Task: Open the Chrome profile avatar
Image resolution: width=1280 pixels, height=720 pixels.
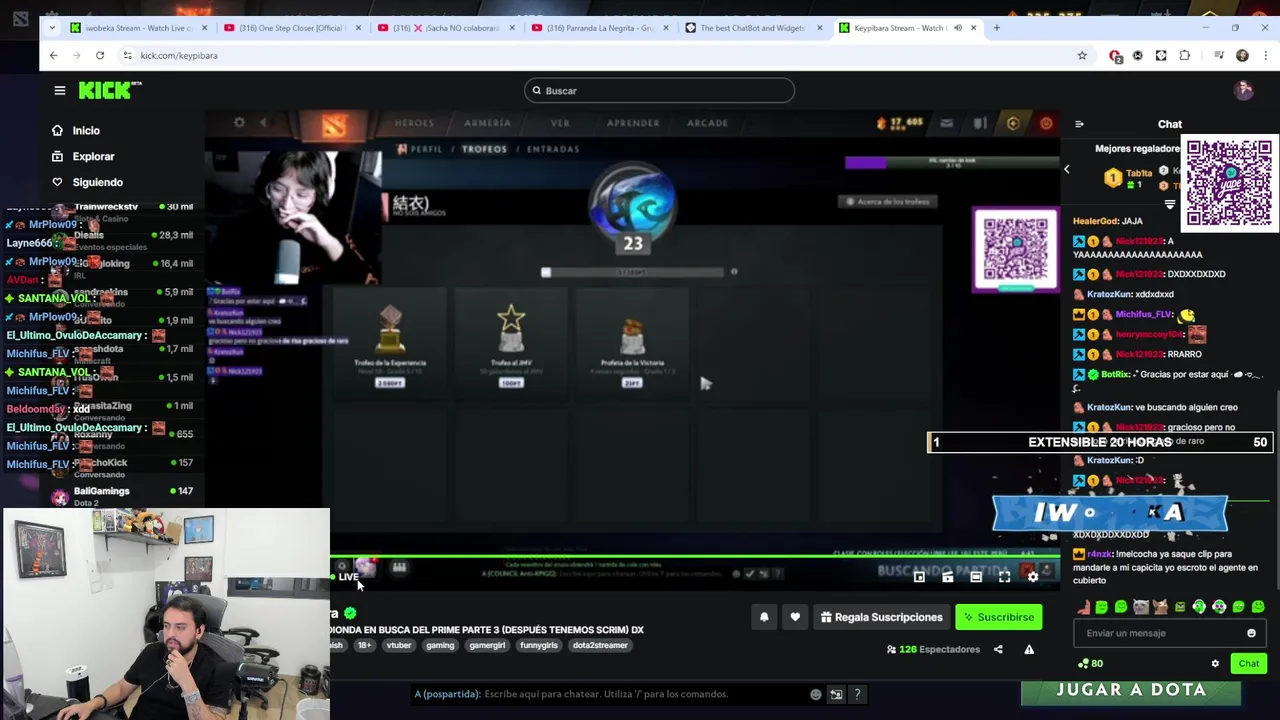Action: click(1242, 55)
